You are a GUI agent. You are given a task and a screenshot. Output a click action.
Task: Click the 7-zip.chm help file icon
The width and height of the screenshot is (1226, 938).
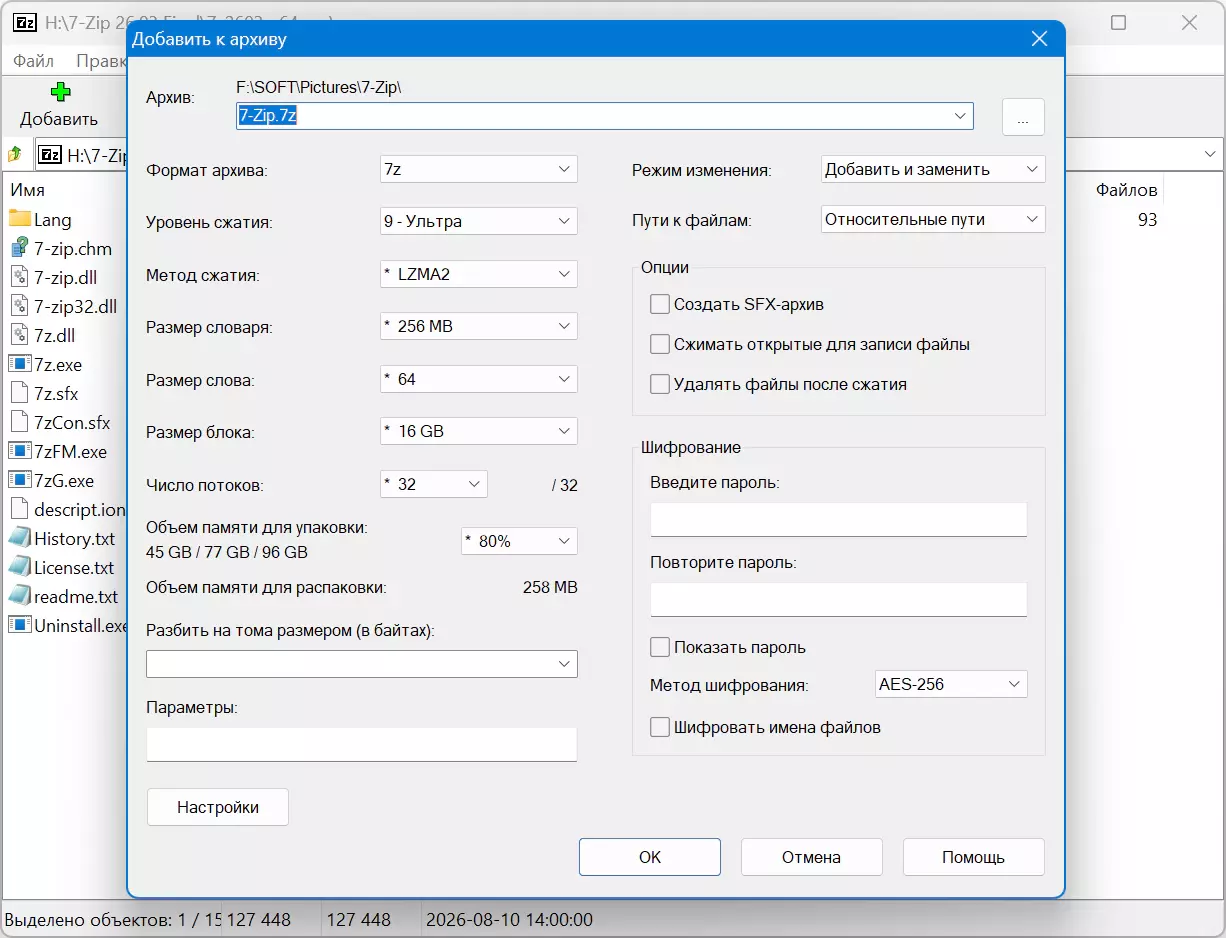[x=20, y=248]
